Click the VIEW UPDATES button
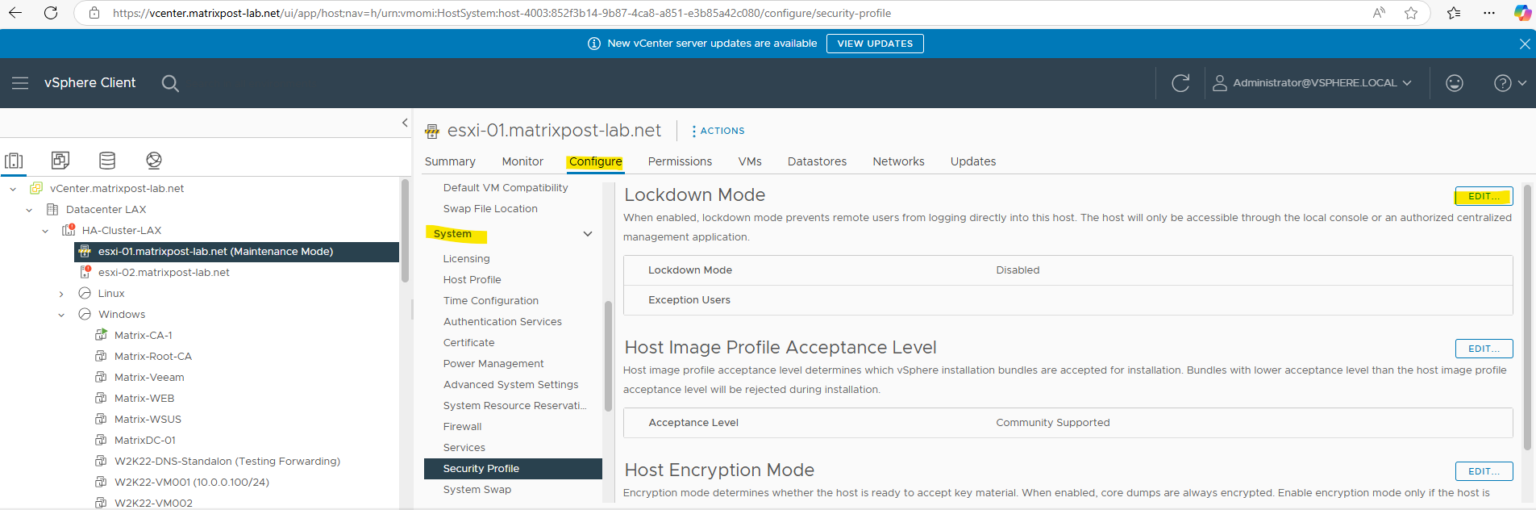 [875, 44]
